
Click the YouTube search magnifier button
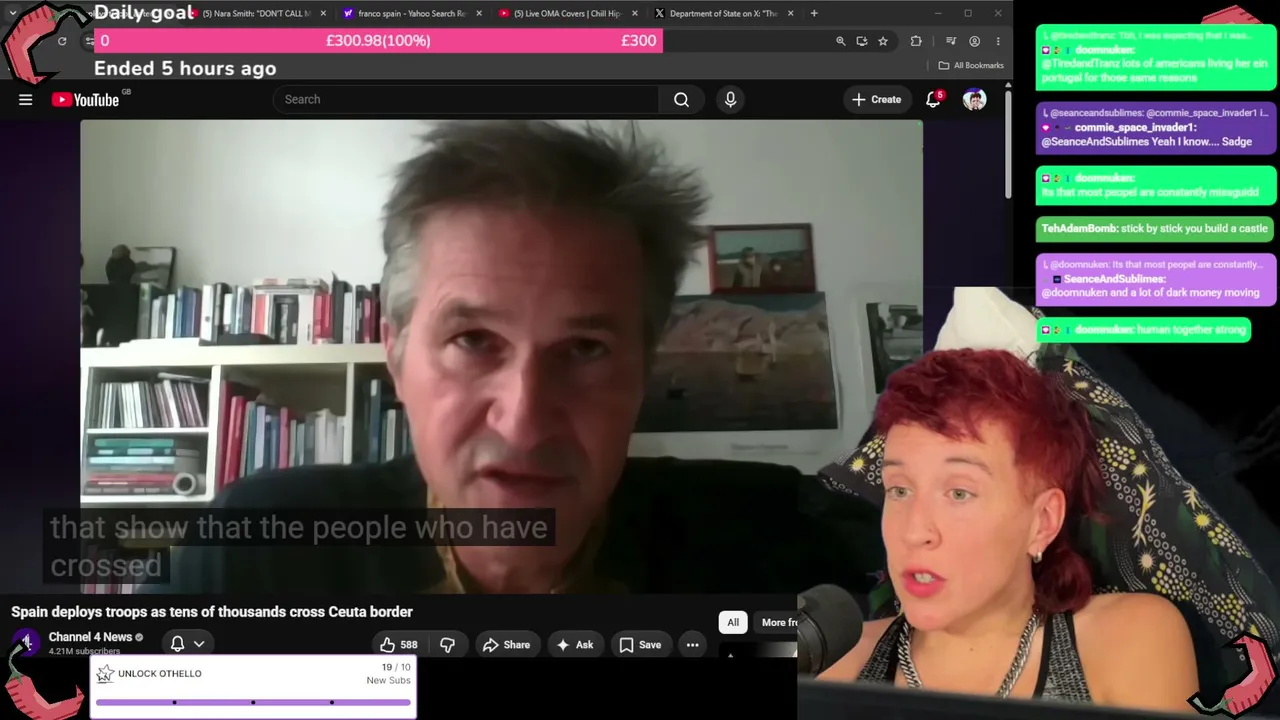tap(681, 99)
